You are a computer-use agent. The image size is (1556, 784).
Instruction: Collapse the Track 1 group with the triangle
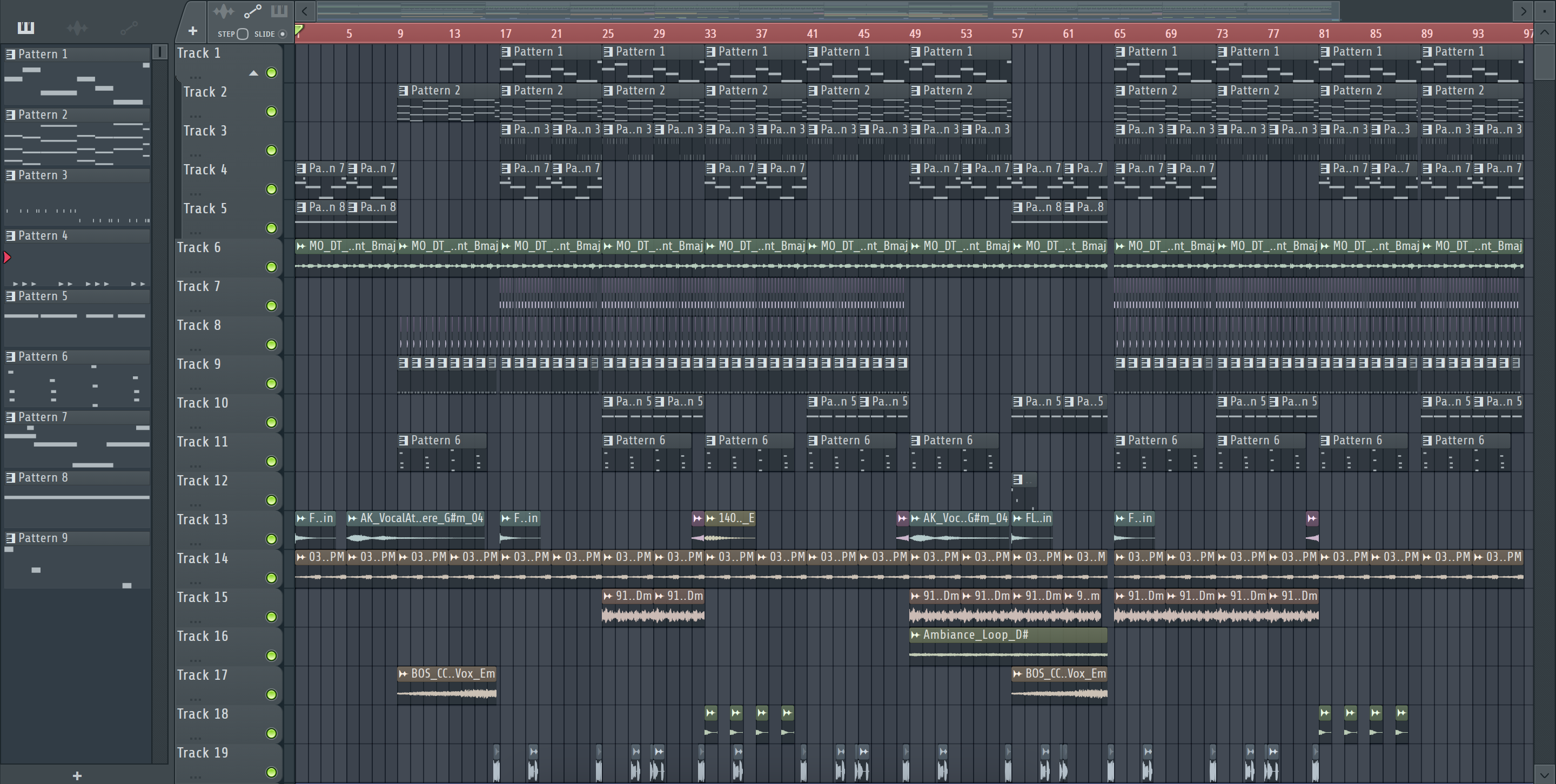[x=254, y=73]
